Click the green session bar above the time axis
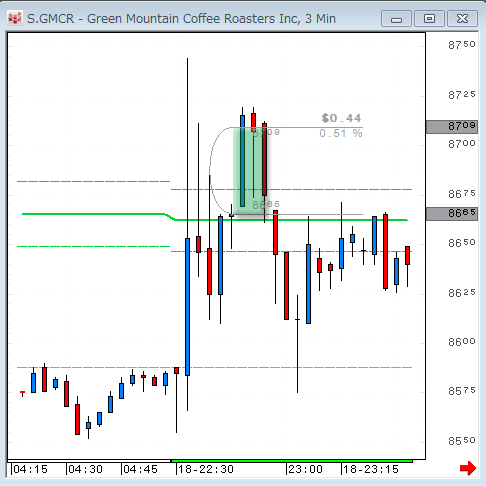The width and height of the screenshot is (486, 486). coord(292,461)
